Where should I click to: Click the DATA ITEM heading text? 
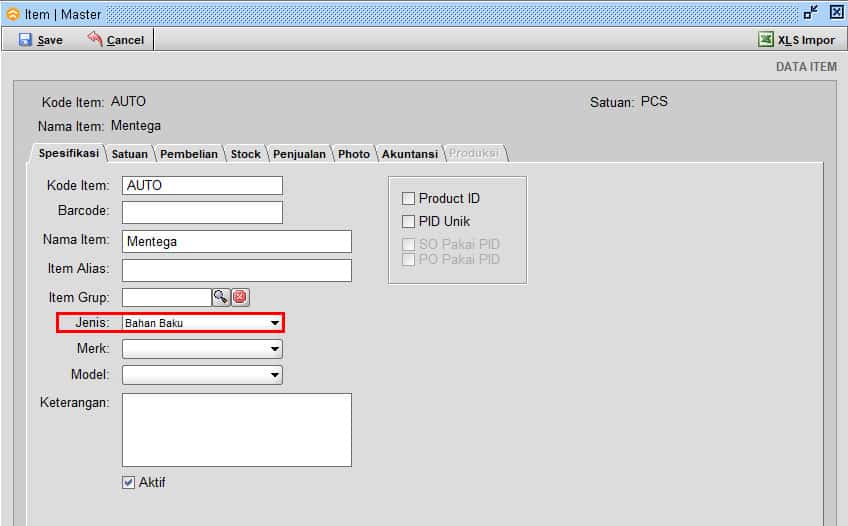point(806,66)
